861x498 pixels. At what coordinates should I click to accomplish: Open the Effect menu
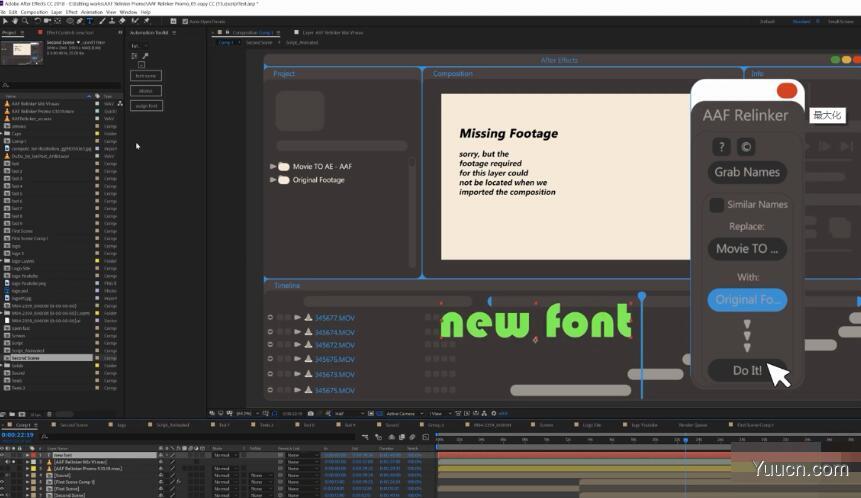pos(71,12)
